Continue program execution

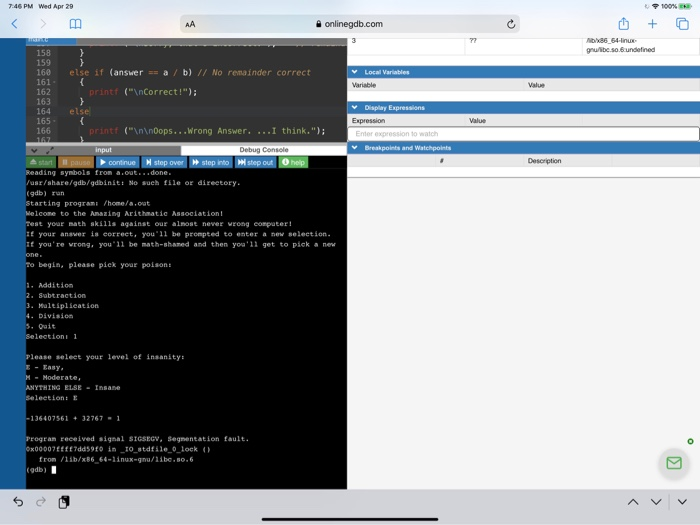pos(118,162)
